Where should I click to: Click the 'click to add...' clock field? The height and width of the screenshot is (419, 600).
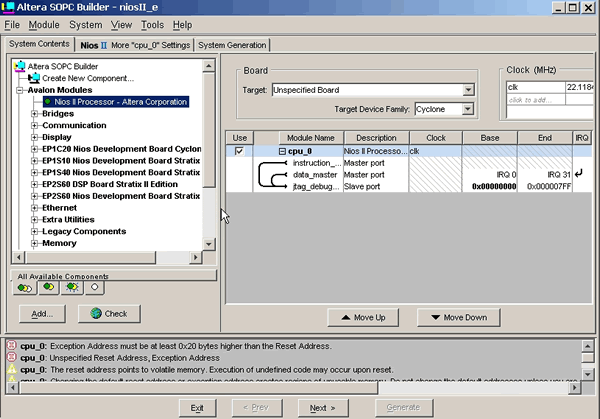535,100
